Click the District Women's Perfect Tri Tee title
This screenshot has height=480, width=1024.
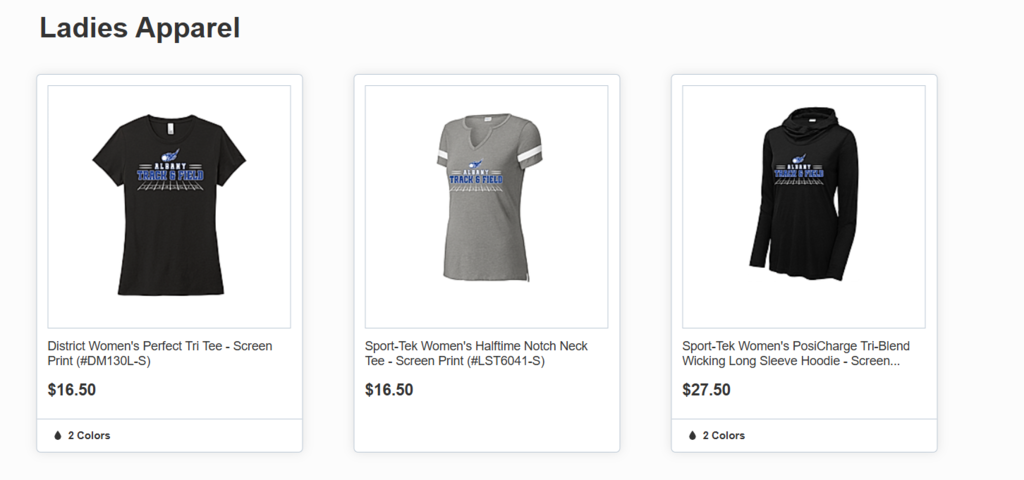(160, 353)
